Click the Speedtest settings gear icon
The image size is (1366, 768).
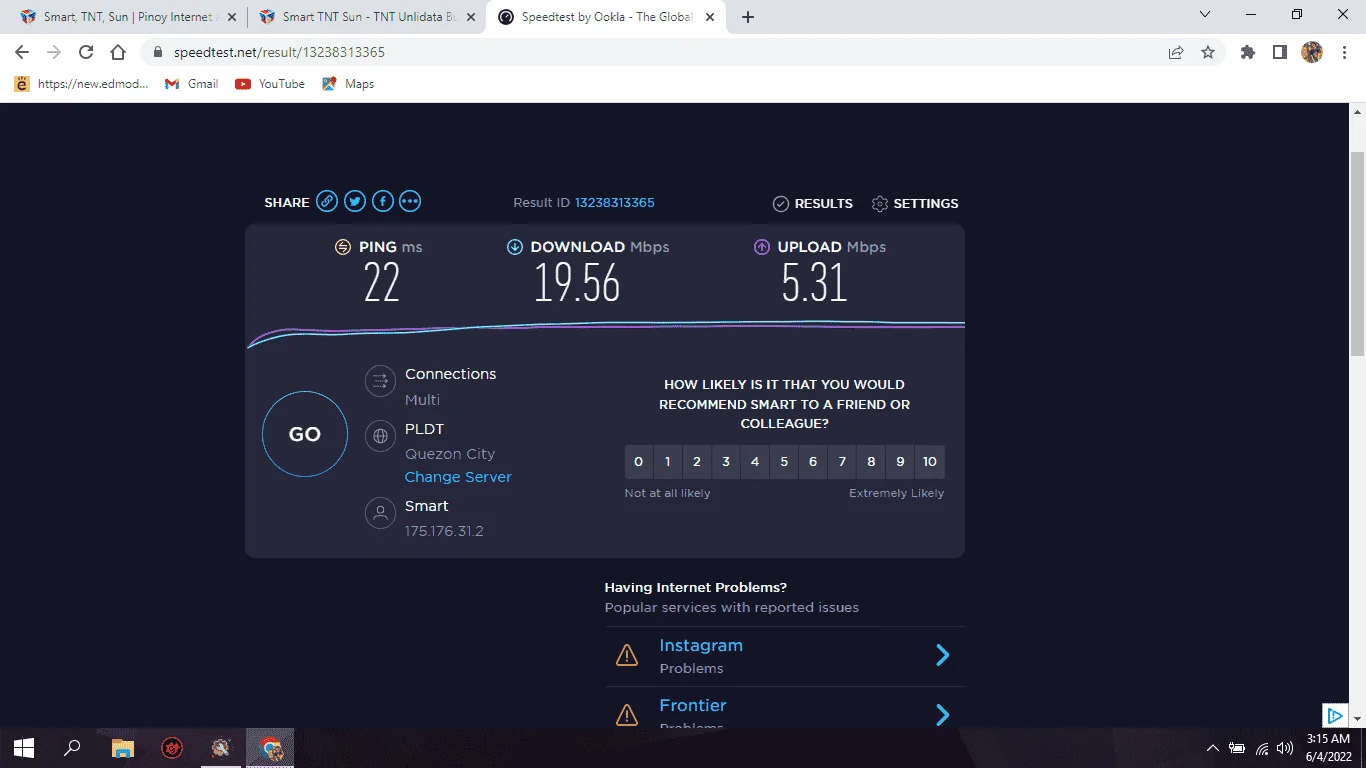point(880,204)
